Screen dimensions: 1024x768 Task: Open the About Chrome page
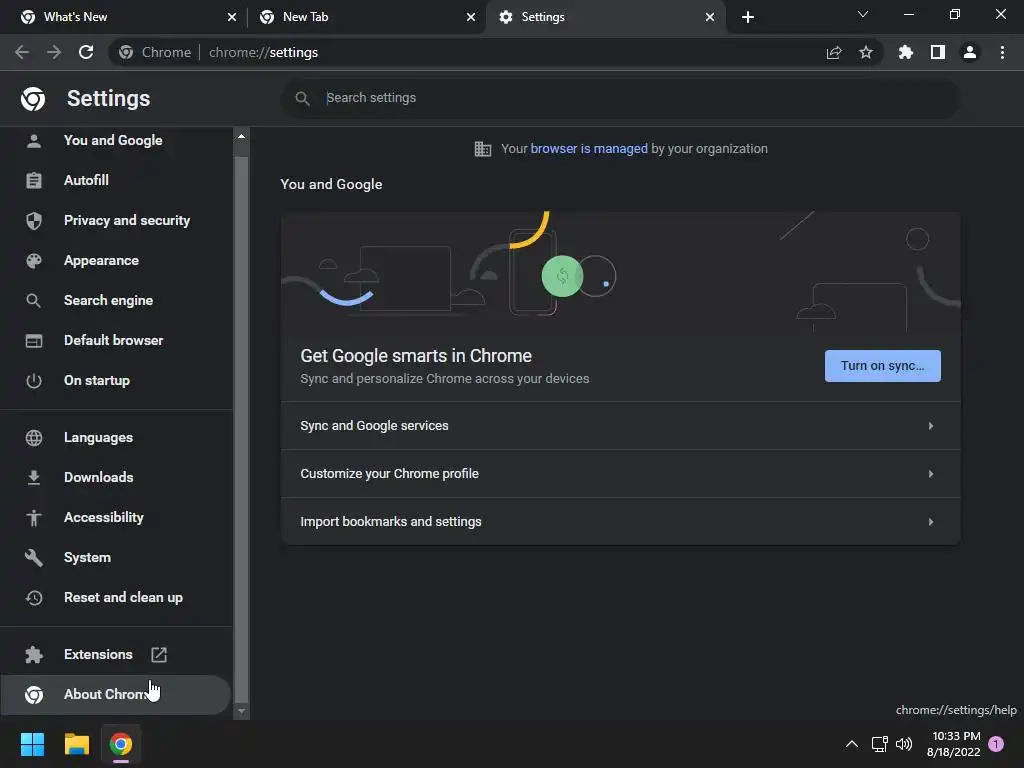click(116, 695)
